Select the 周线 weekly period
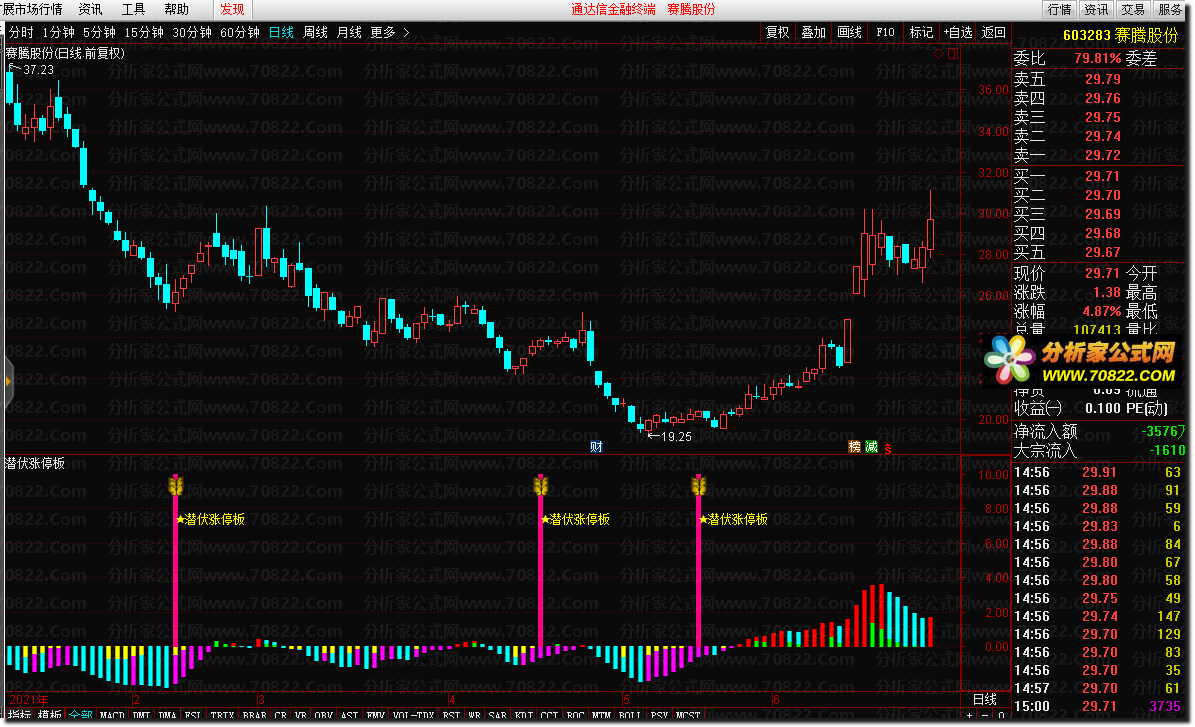The height and width of the screenshot is (727, 1195). pos(316,32)
